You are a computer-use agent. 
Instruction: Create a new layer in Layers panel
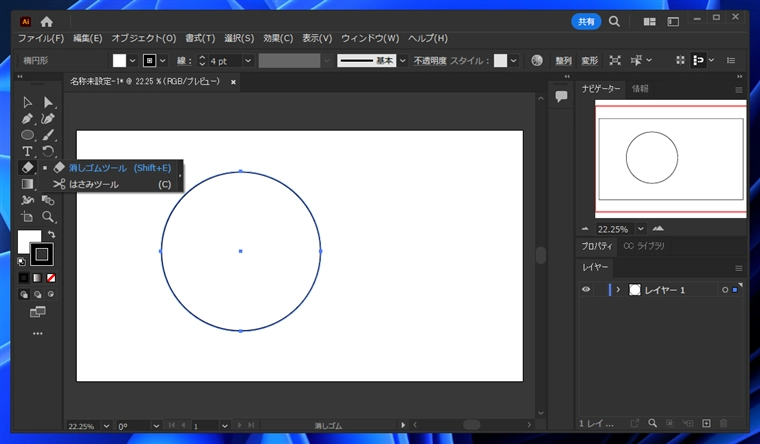pyautogui.click(x=706, y=424)
